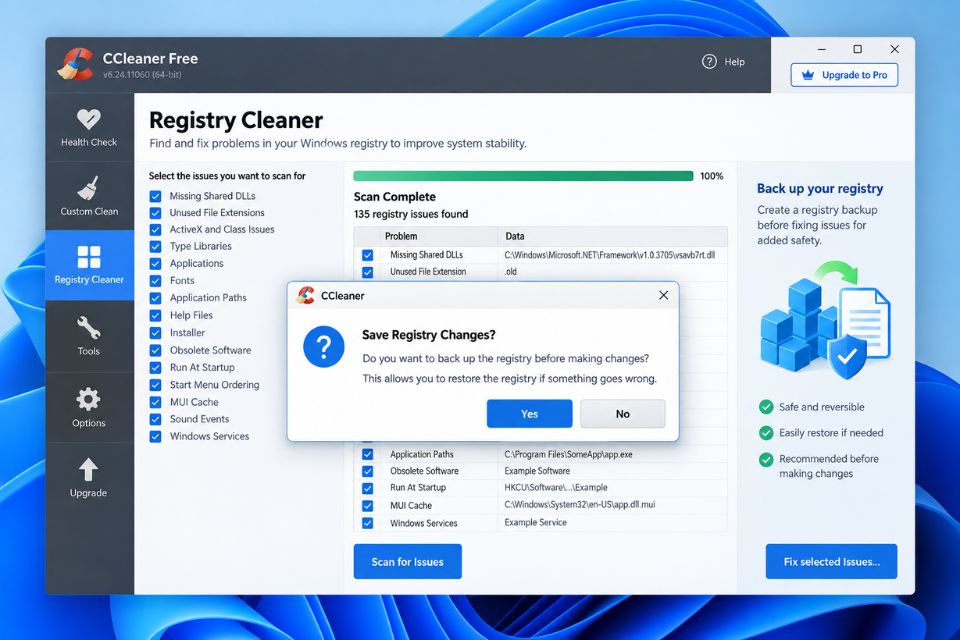Select the app.dll.mui path cell

click(x=580, y=505)
